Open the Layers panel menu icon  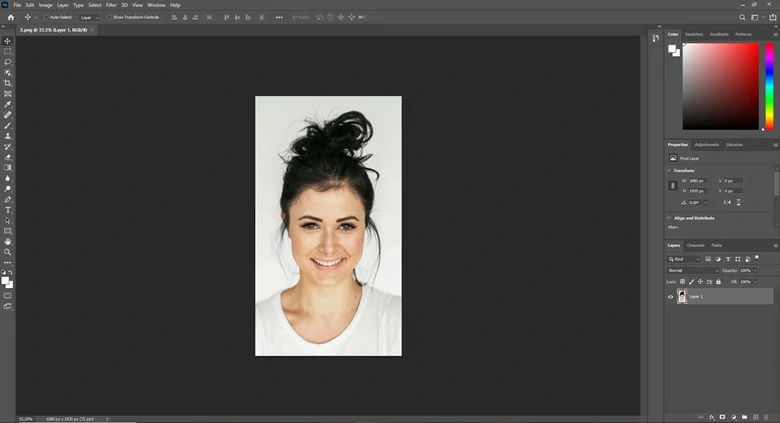[775, 245]
